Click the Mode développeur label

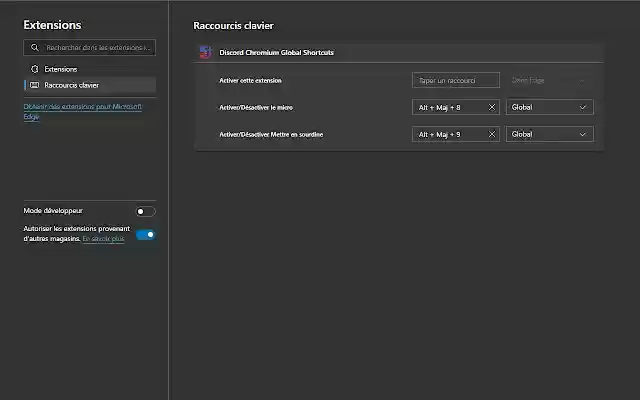(x=53, y=211)
